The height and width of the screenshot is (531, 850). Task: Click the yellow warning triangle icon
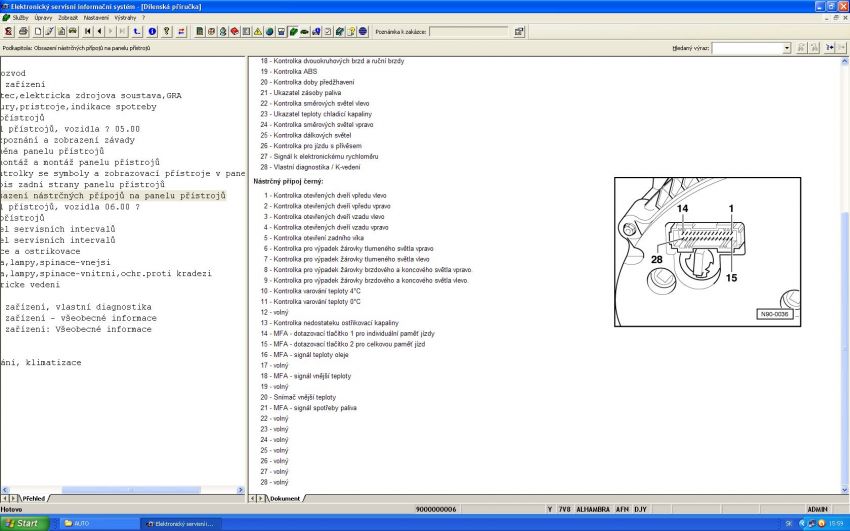pyautogui.click(x=257, y=31)
